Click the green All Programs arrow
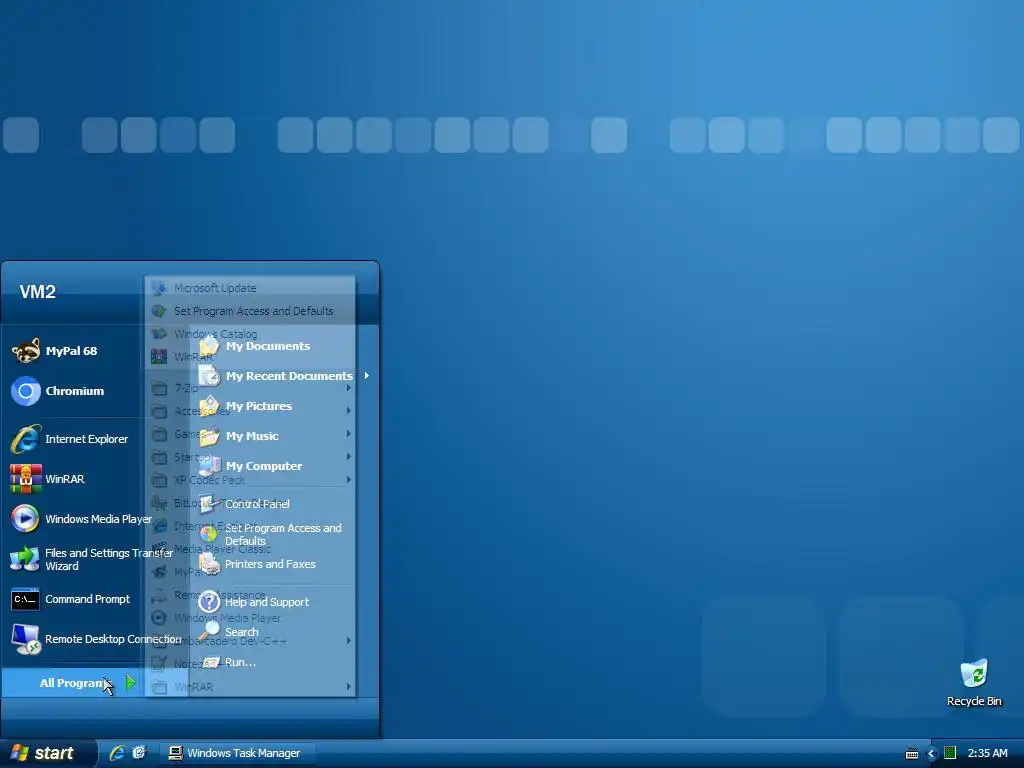 point(131,683)
